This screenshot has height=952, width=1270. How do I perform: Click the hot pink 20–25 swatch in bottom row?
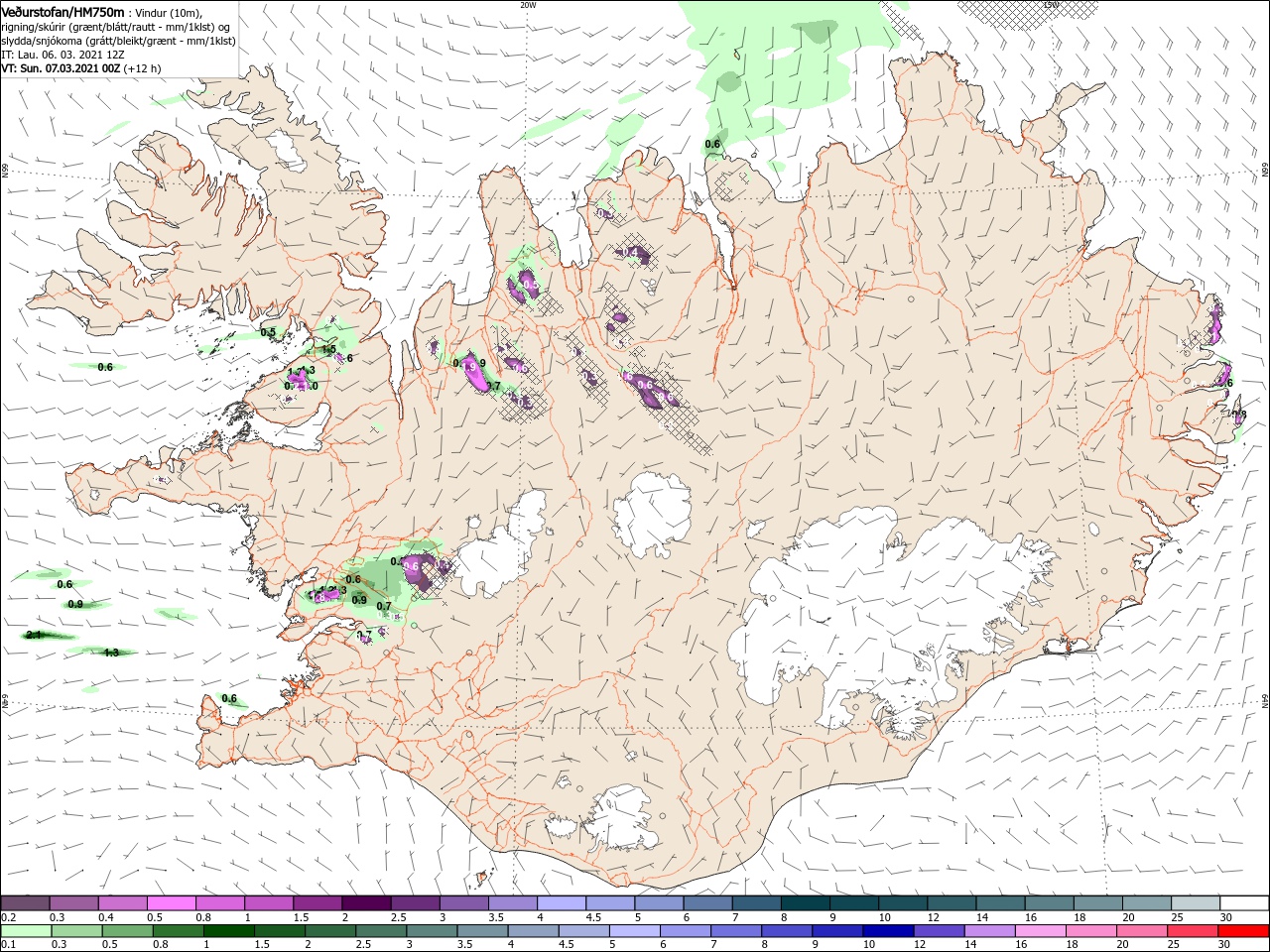(x=1142, y=931)
